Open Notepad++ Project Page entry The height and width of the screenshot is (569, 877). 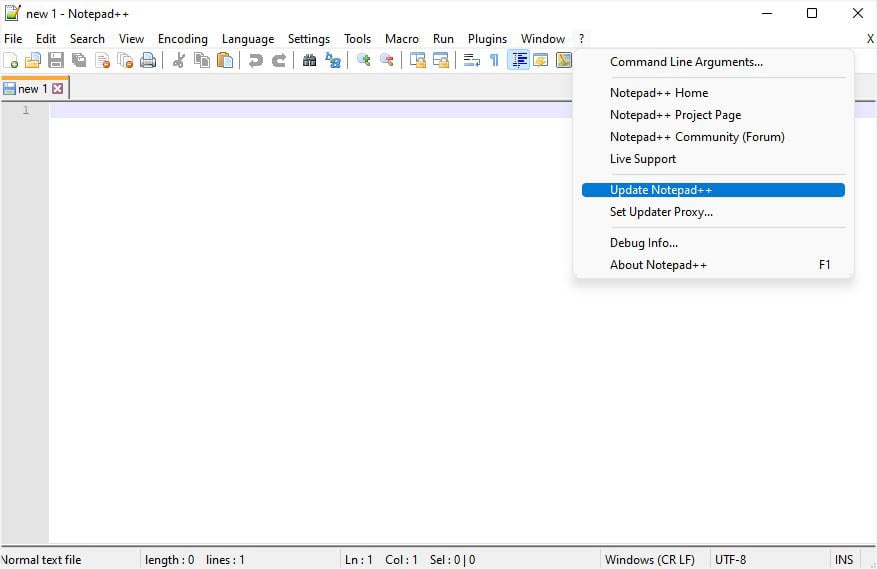click(713, 115)
